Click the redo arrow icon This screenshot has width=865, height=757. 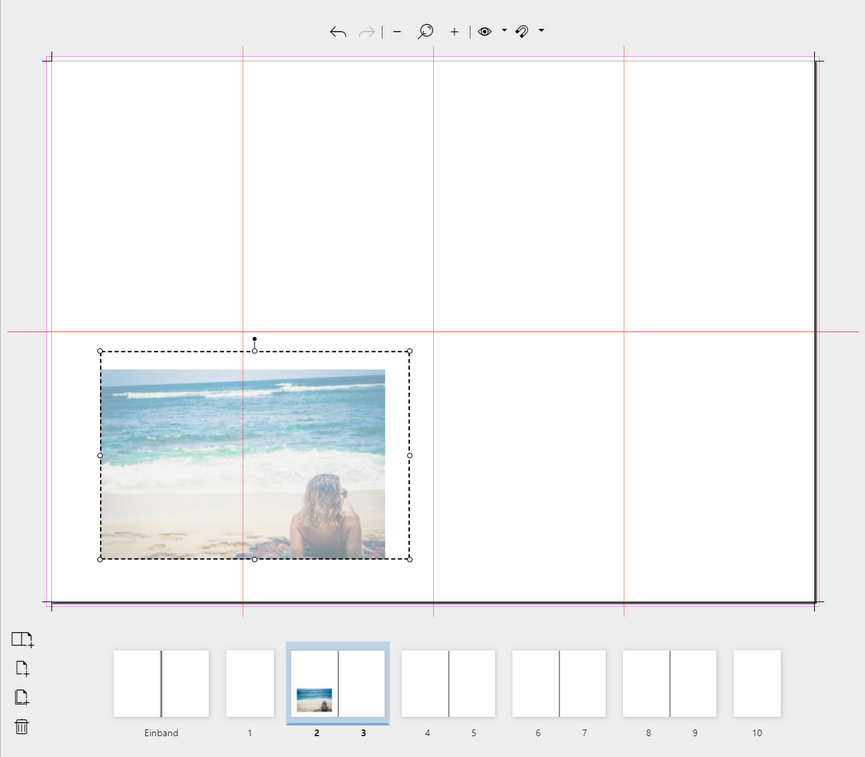(367, 32)
